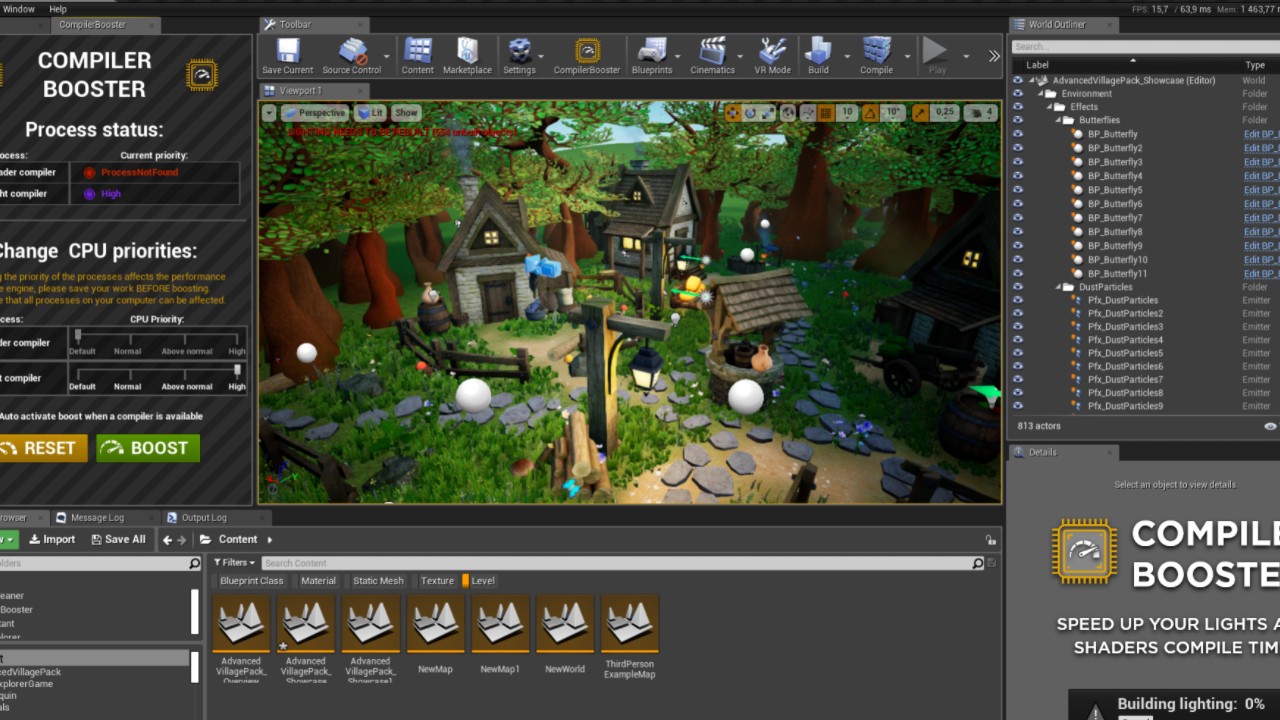Screen dimensions: 1280x720
Task: Collapse the Butterflies folder tree arrow
Action: click(x=1058, y=120)
